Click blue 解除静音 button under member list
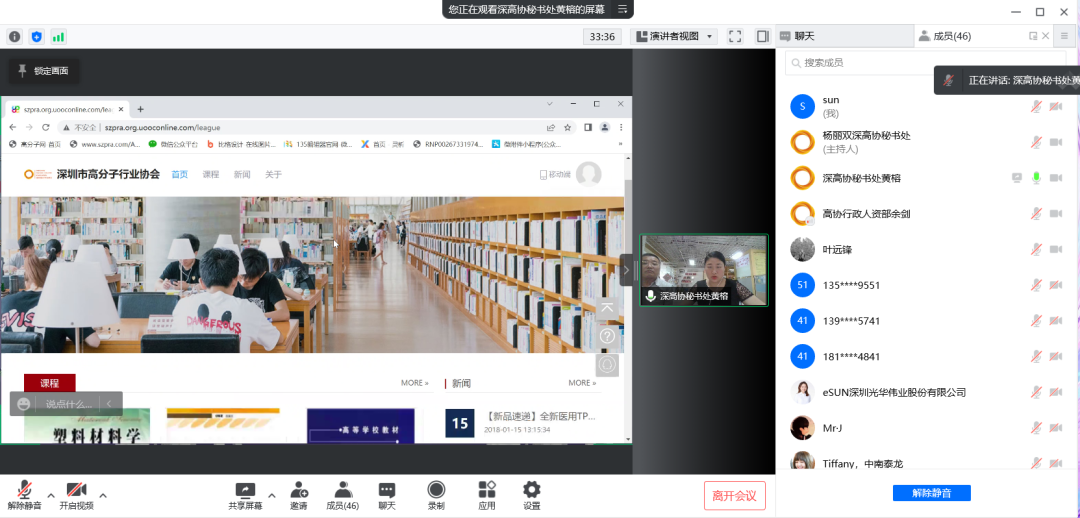The image size is (1080, 518). [x=931, y=493]
